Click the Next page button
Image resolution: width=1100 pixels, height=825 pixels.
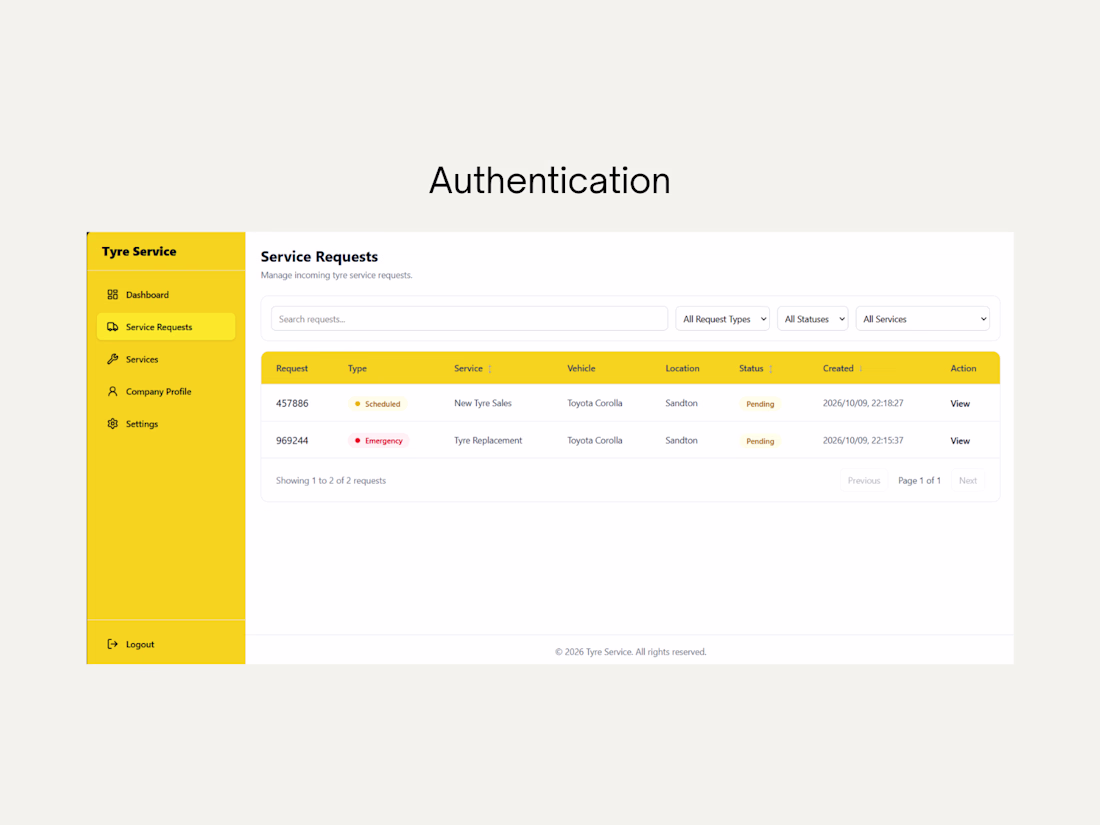click(x=968, y=481)
